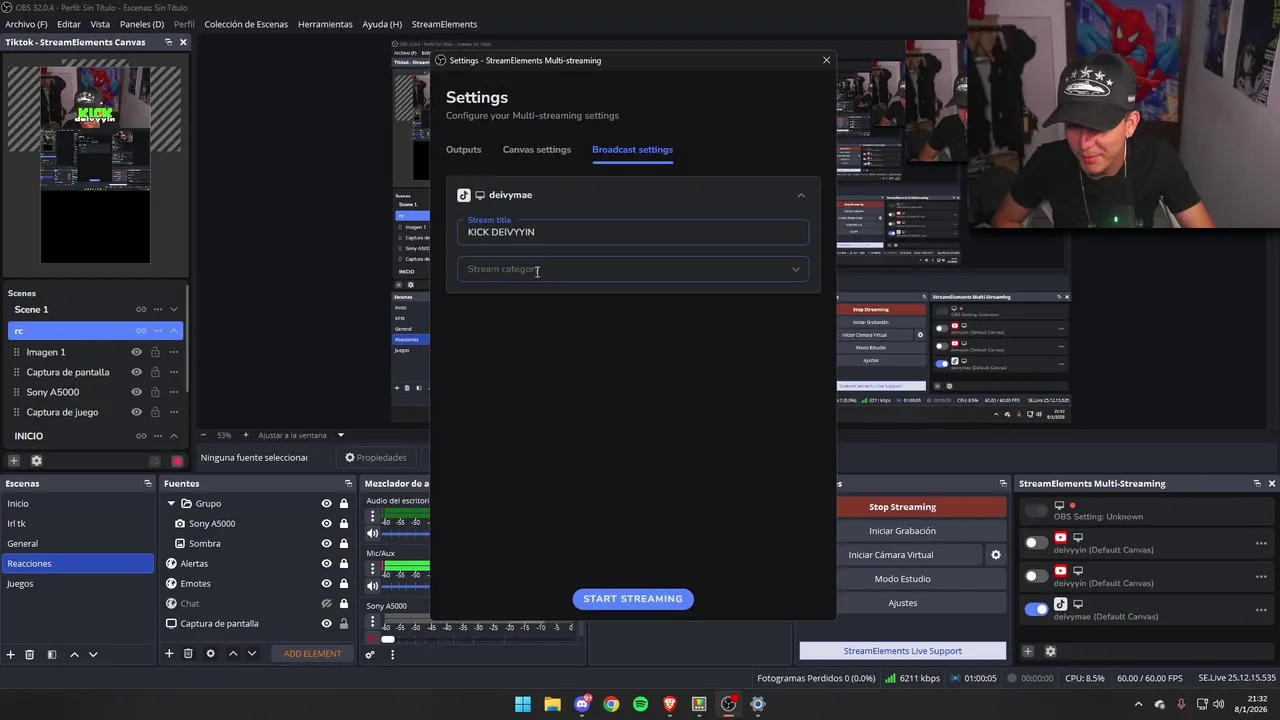Open StreamElements menu
The image size is (1280, 720).
click(444, 24)
